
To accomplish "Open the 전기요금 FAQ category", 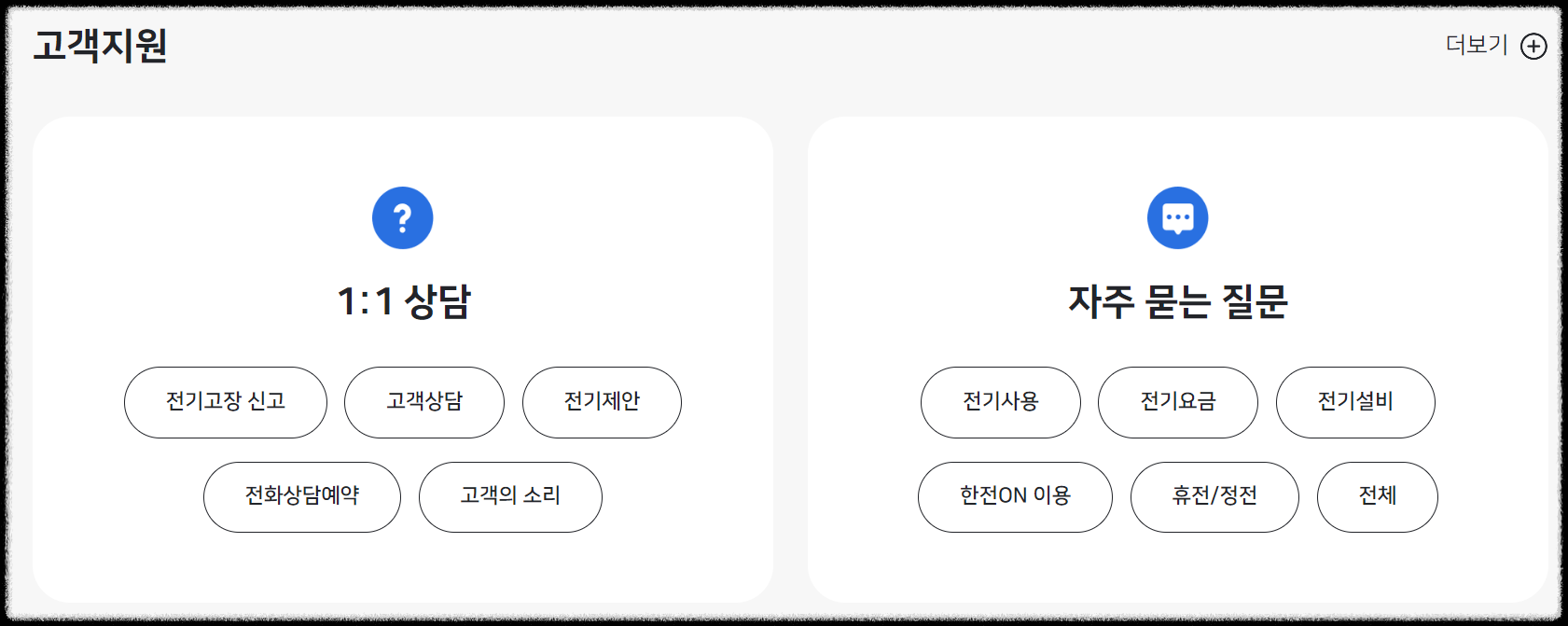I will [x=1177, y=402].
